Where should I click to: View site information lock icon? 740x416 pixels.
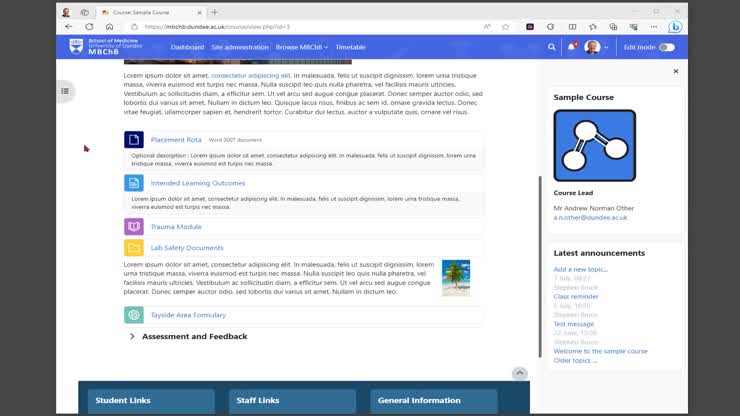[x=135, y=27]
